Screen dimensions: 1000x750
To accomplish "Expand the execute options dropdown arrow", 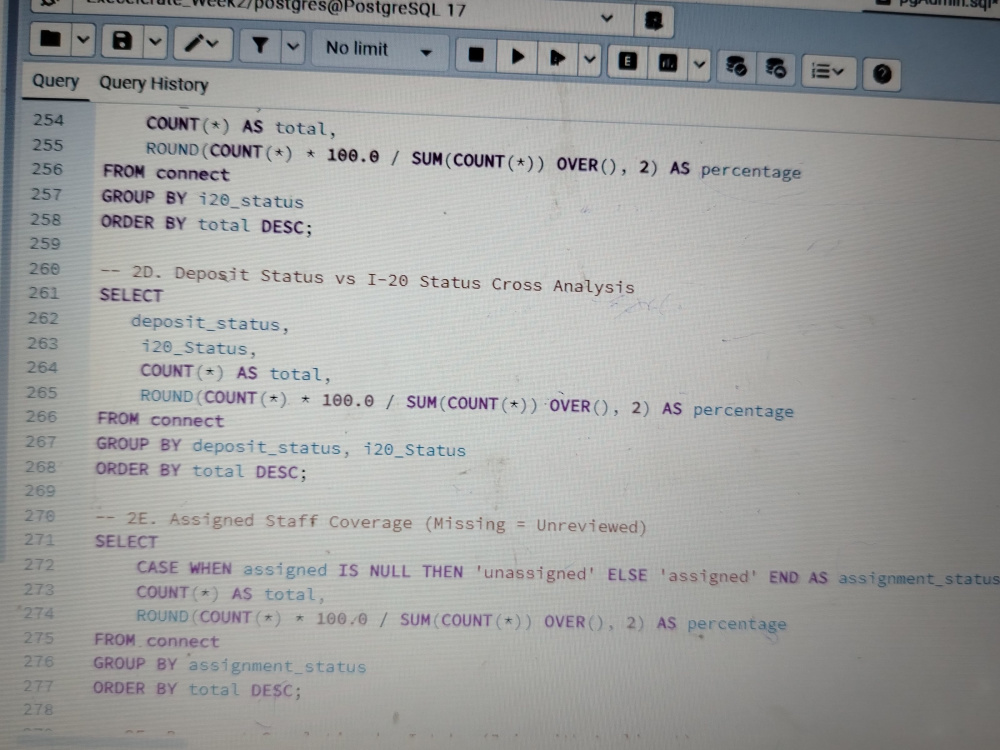I will tap(589, 60).
